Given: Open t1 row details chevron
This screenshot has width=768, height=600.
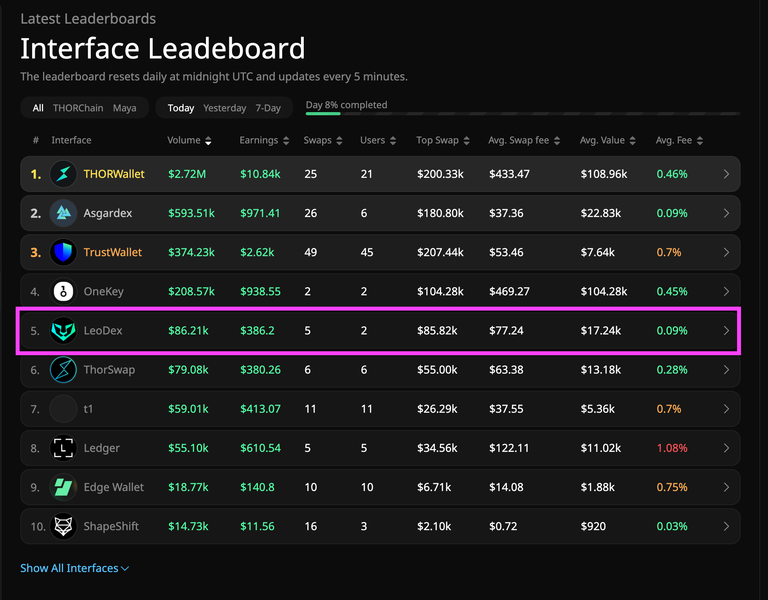Looking at the screenshot, I should 726,409.
